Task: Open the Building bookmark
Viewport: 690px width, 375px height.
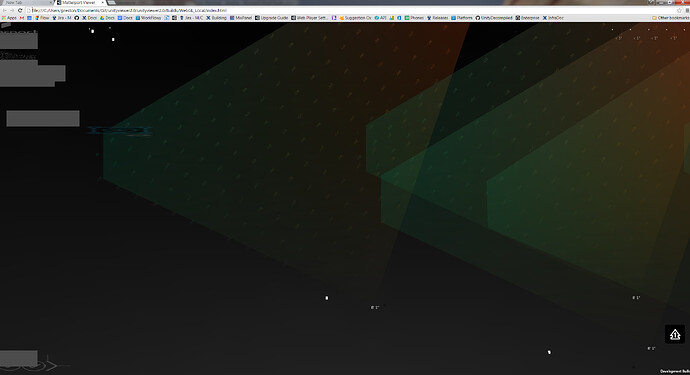Action: pyautogui.click(x=216, y=18)
